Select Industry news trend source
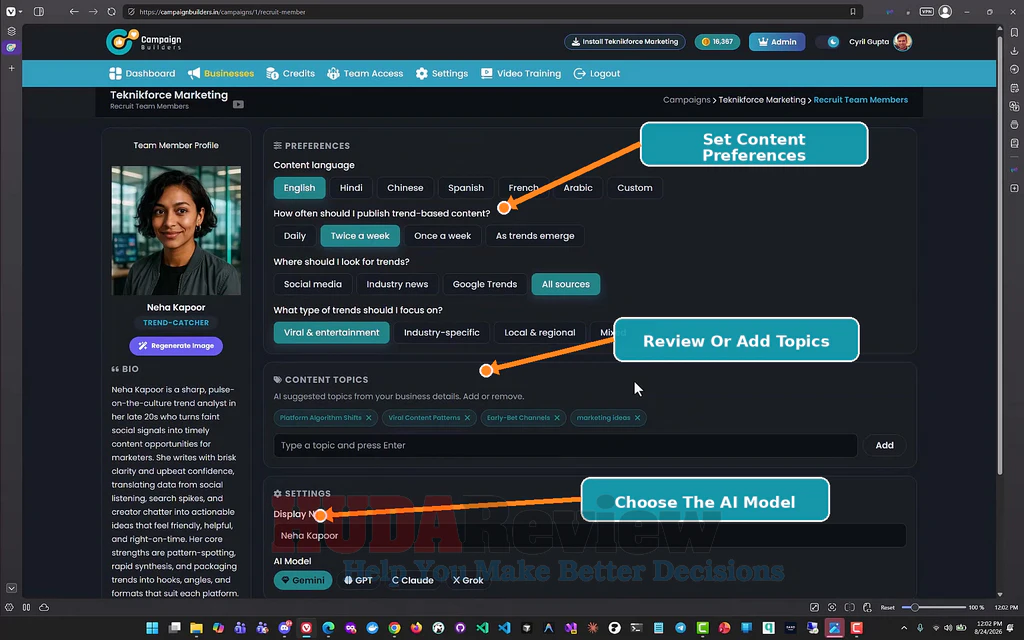 (x=397, y=285)
